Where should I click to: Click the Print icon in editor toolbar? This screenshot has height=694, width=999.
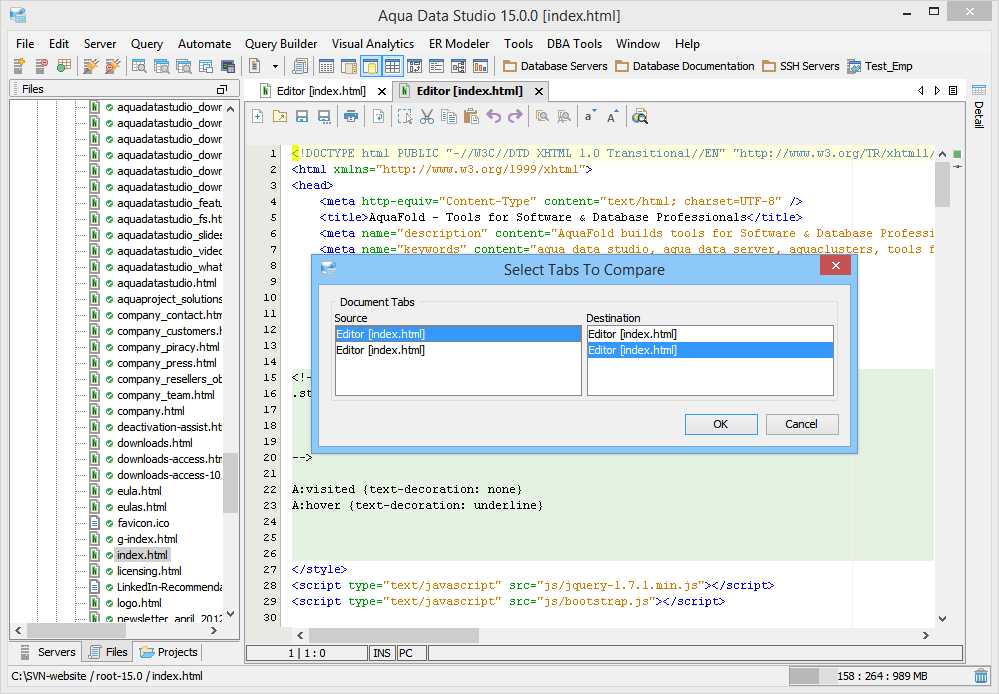coord(351,117)
